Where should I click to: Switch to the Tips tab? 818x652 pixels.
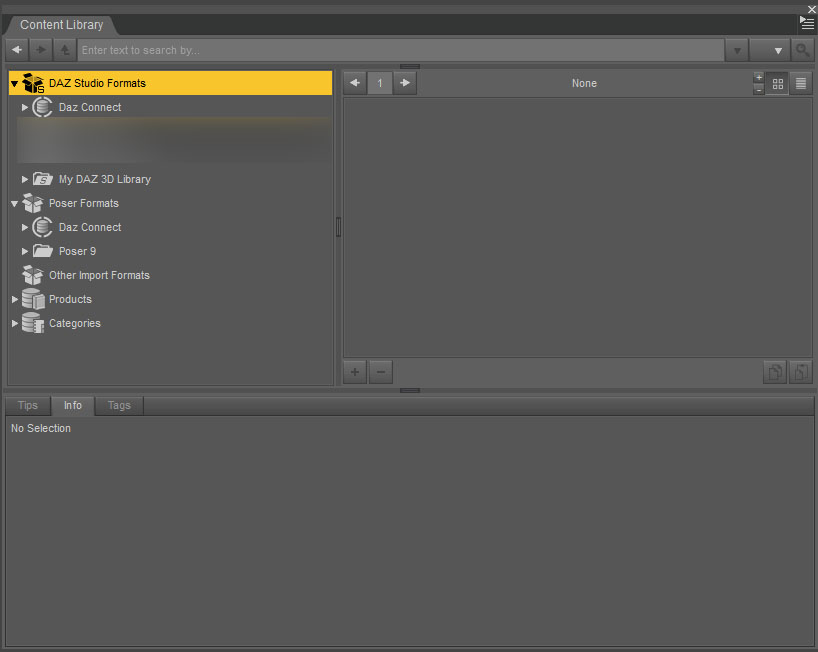tap(28, 405)
